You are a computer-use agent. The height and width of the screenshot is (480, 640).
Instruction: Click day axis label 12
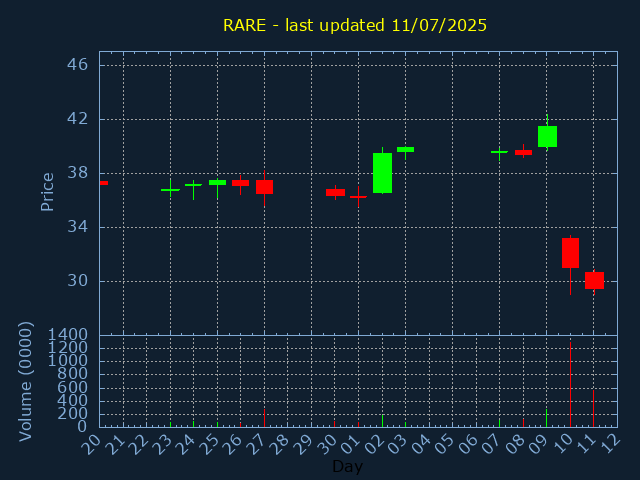click(x=609, y=443)
